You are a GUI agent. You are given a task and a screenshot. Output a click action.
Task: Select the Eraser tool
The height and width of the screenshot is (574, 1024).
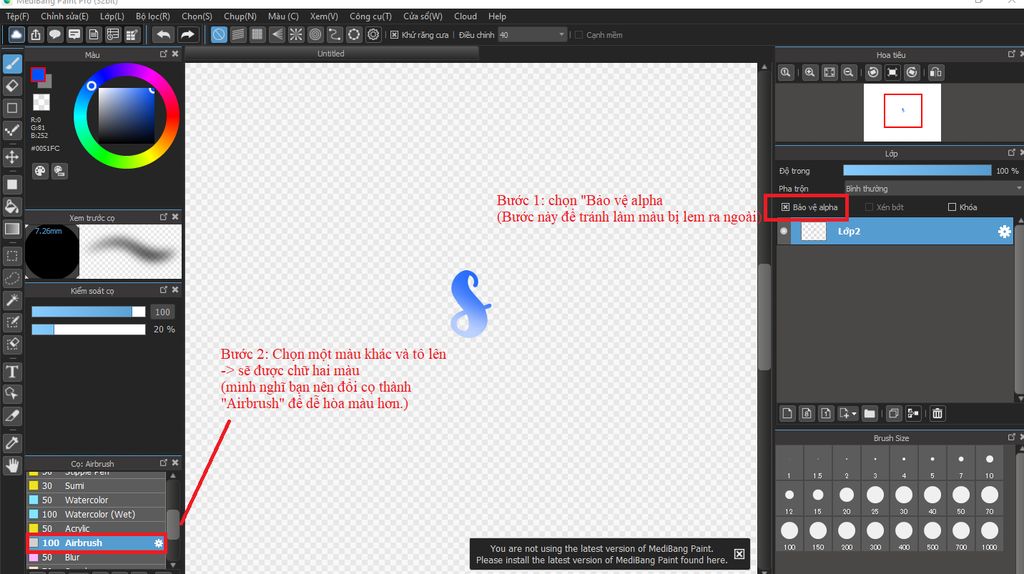(12, 86)
